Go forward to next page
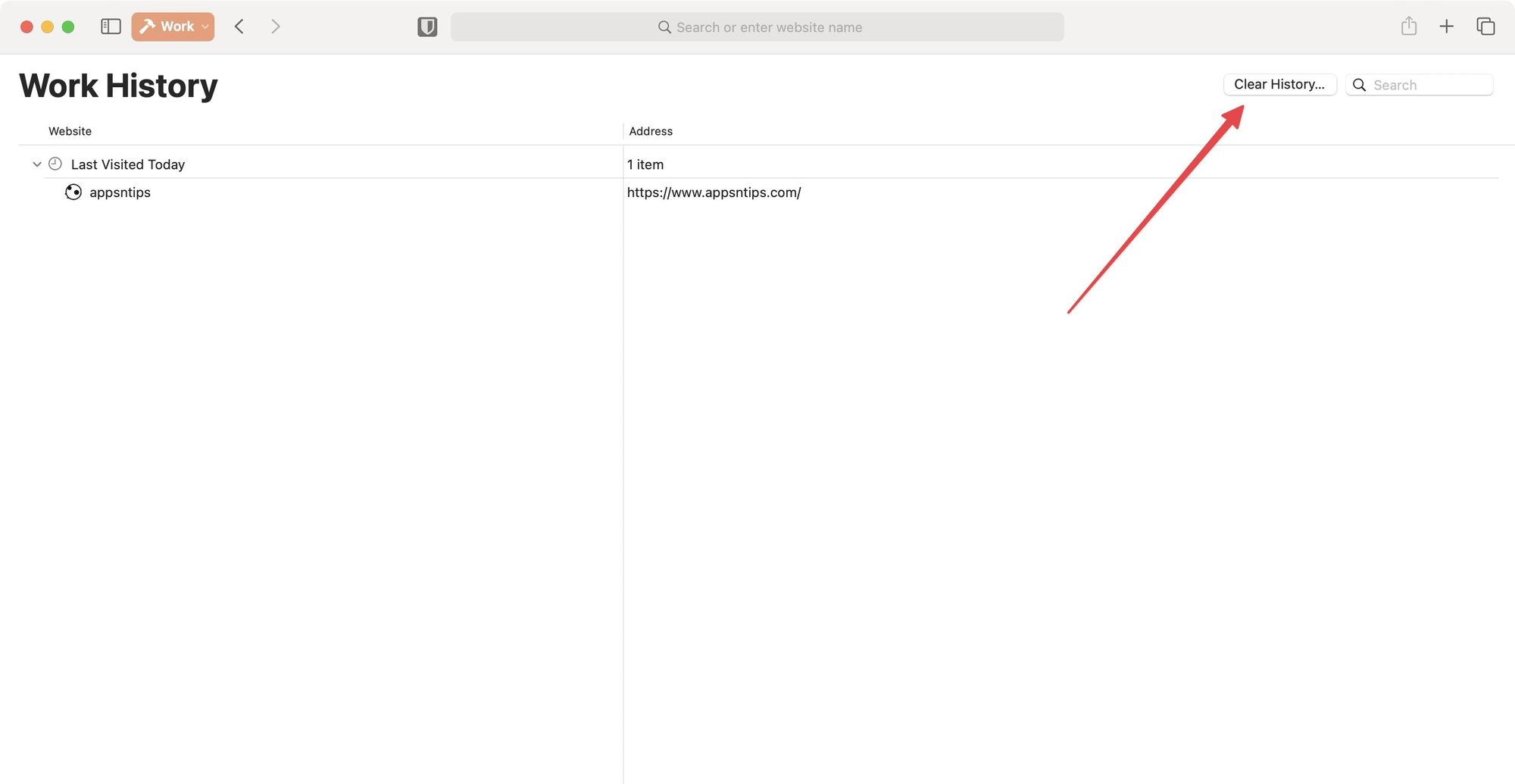Screen dimensions: 1515x784 click(x=275, y=27)
